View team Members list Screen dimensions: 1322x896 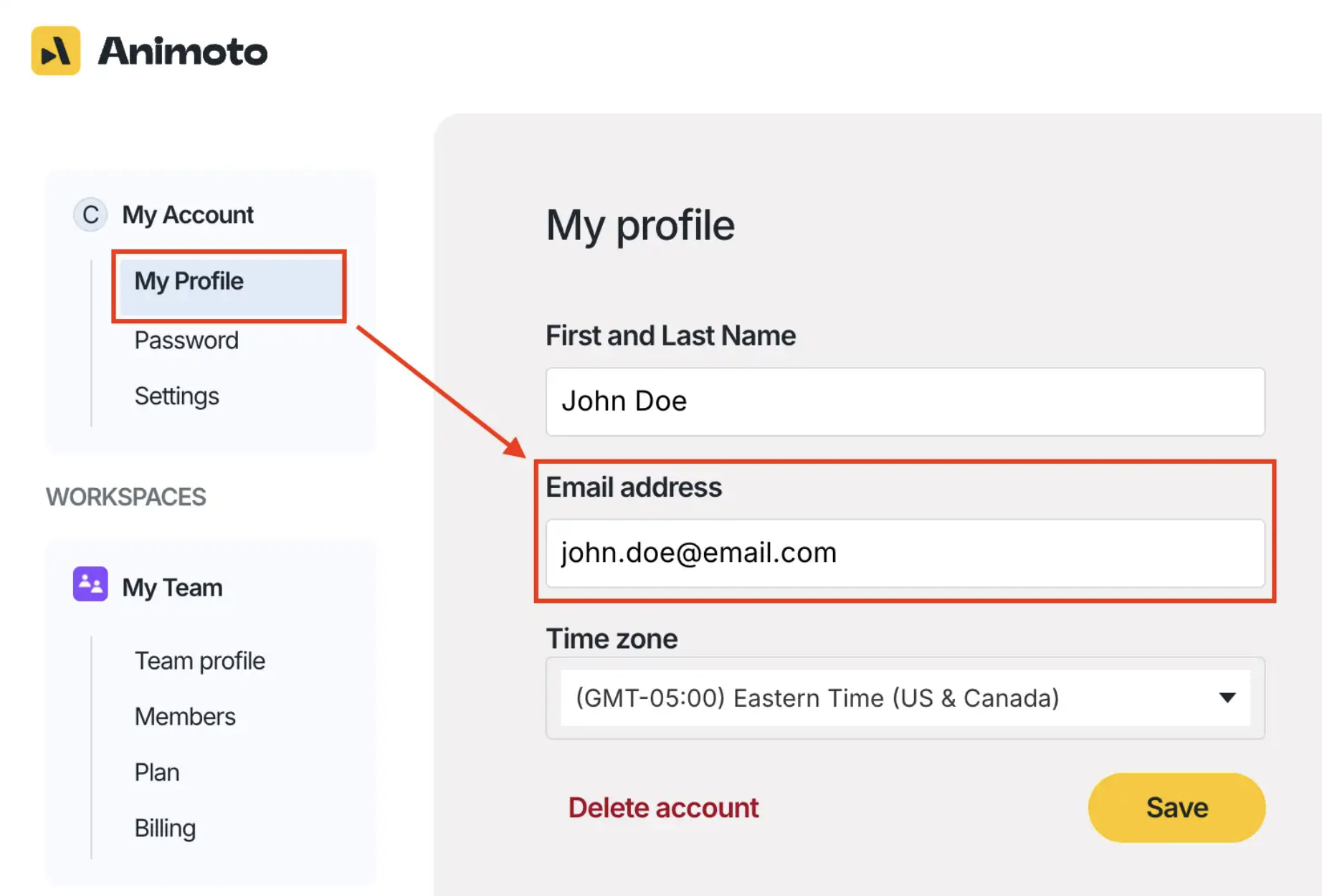point(185,716)
